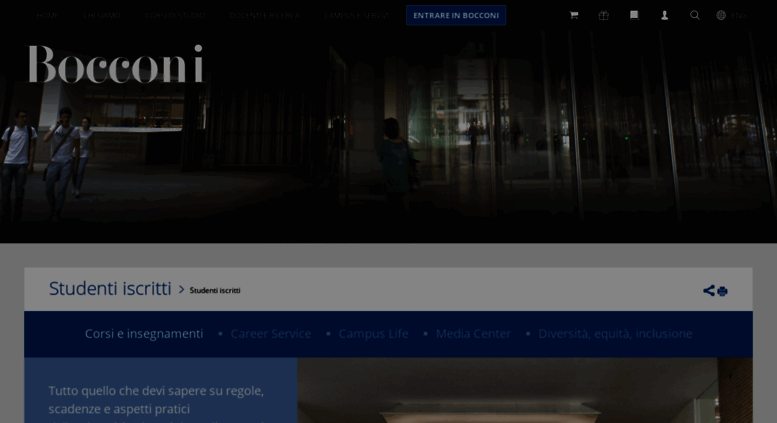
Task: Open the book/library icon in header
Action: click(634, 15)
